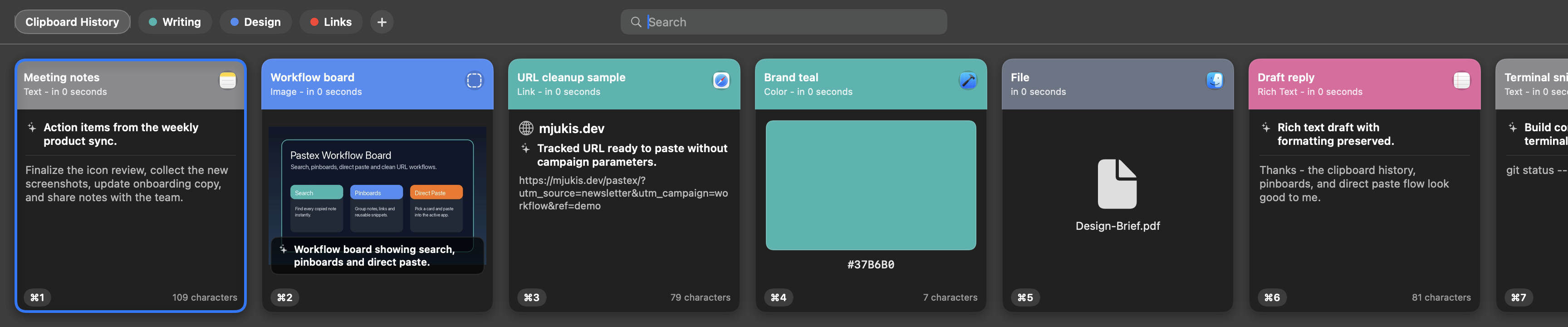This screenshot has height=327, width=1568.
Task: Click the color picker icon on Brand teal card
Action: coord(968,80)
